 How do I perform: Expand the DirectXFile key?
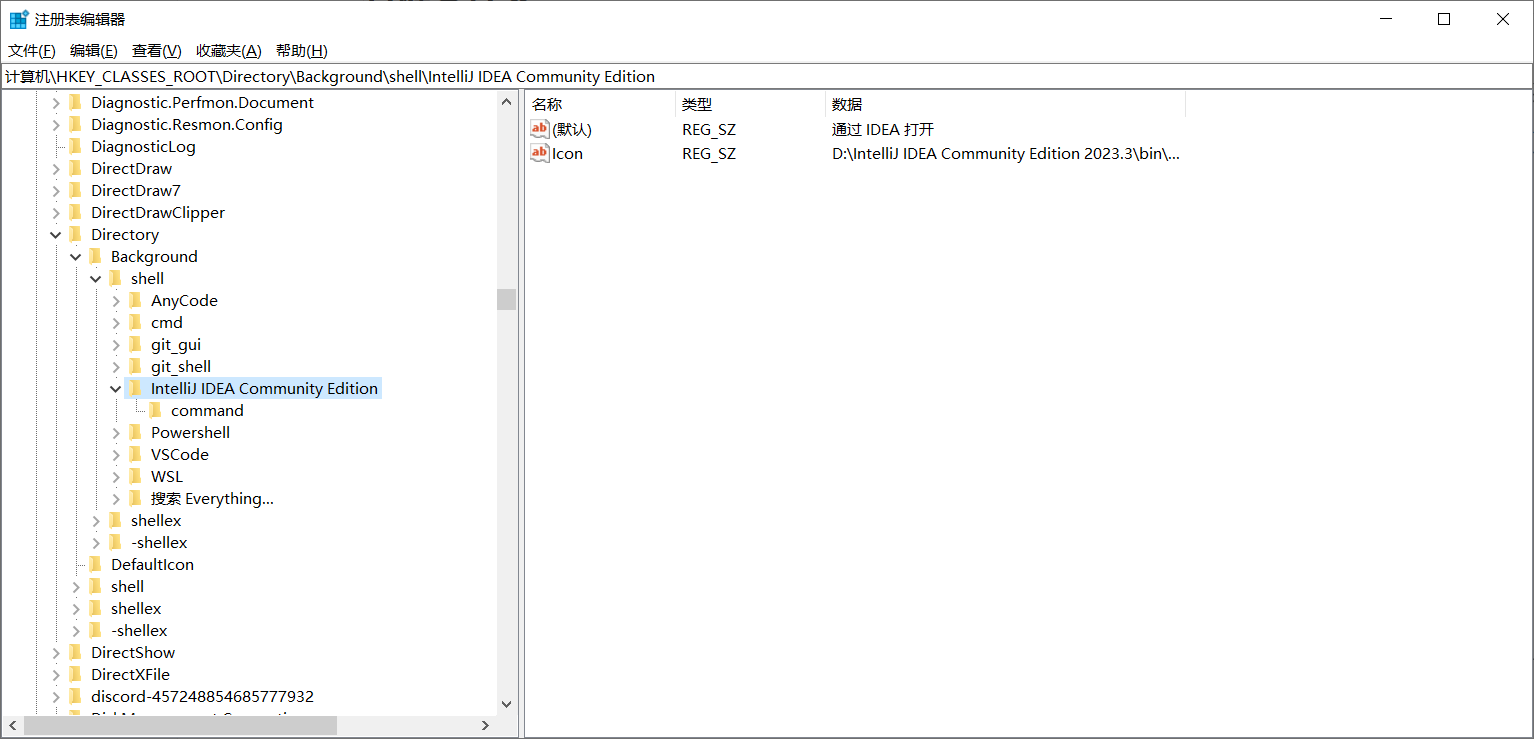(x=56, y=675)
